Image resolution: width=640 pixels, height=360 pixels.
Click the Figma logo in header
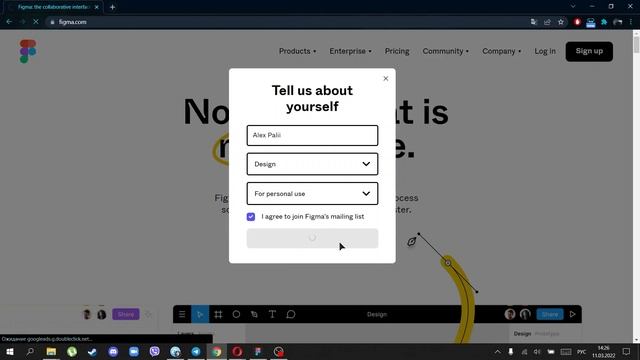[x=28, y=51]
